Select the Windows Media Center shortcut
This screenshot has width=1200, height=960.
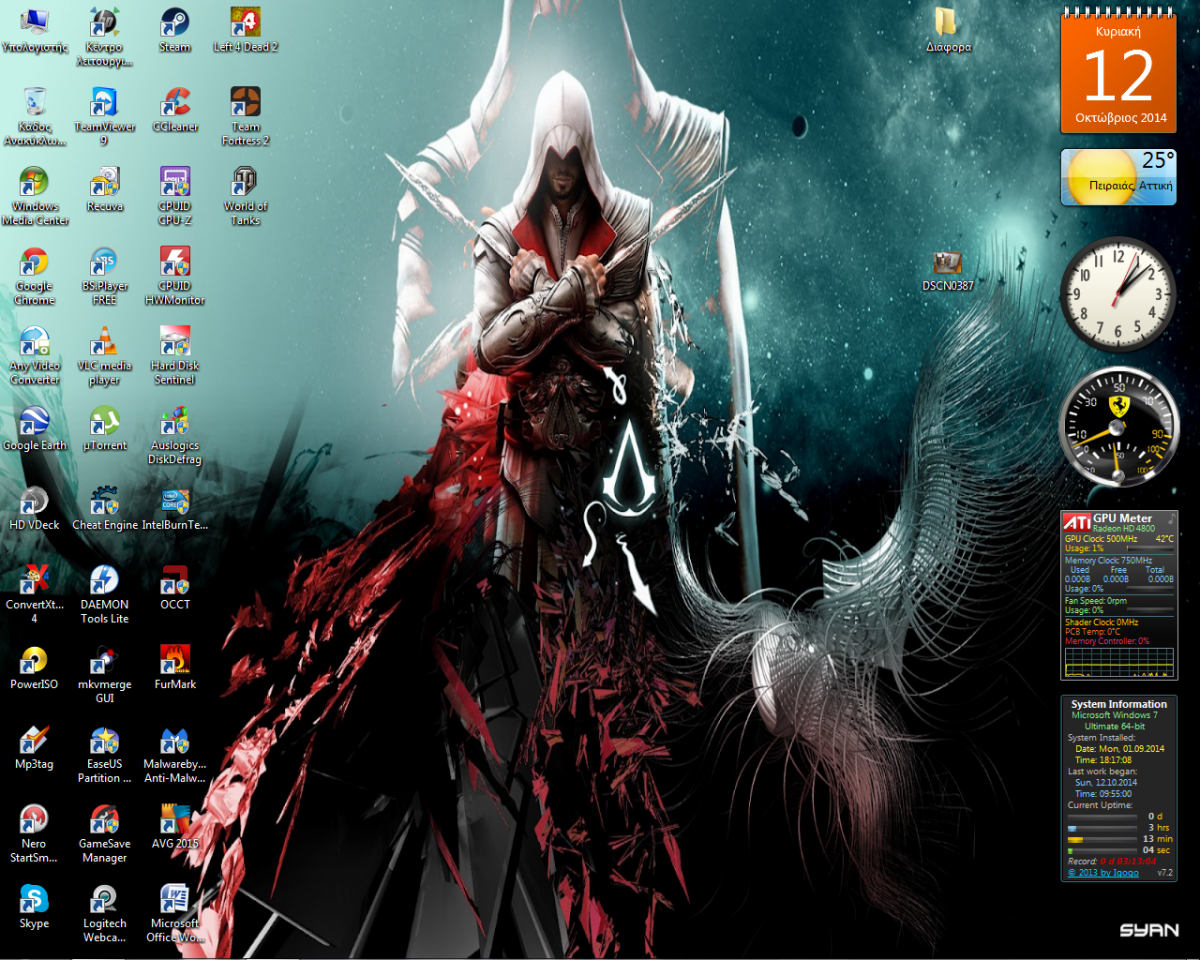coord(34,197)
